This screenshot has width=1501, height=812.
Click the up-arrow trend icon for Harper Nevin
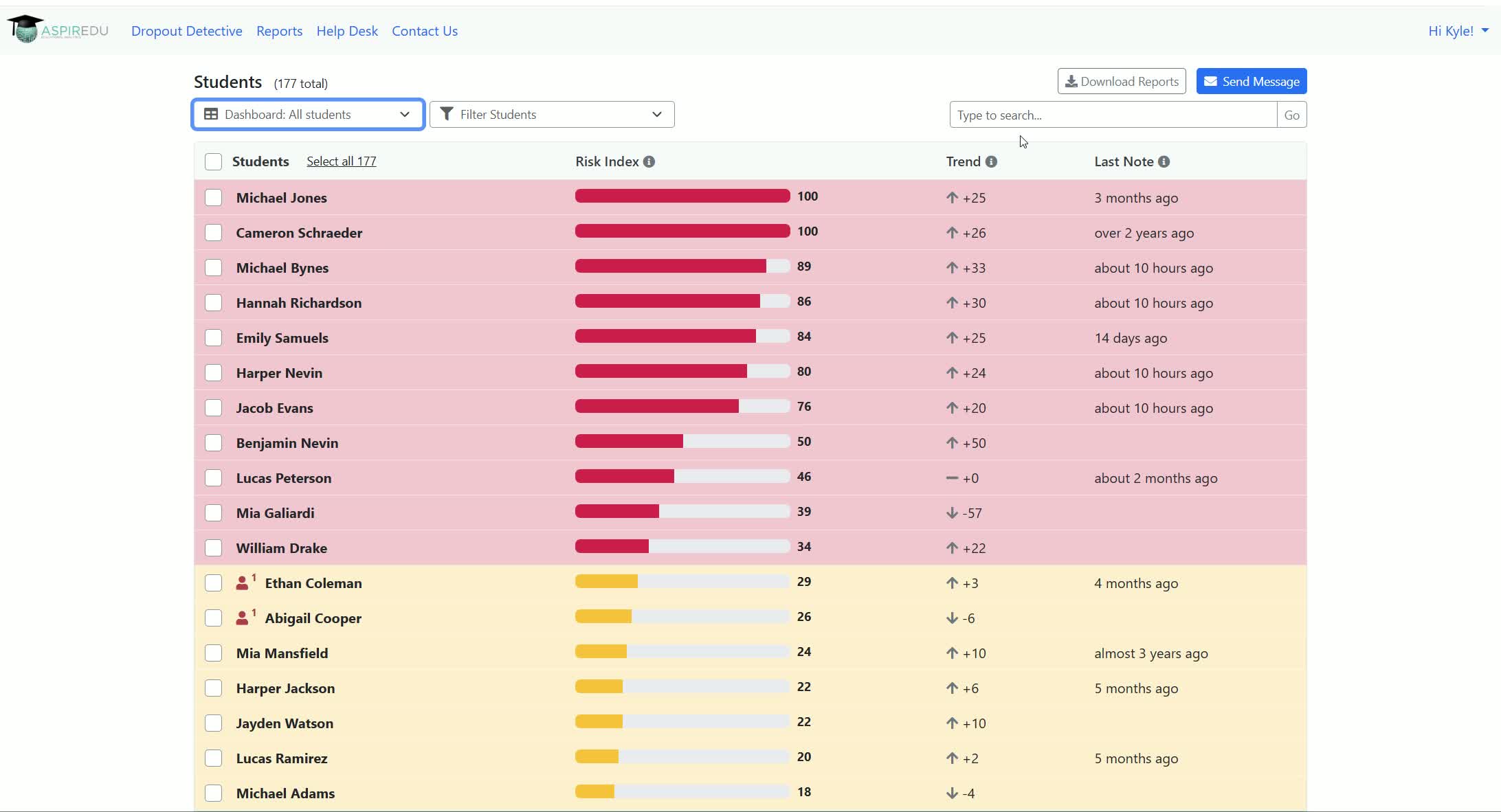pos(952,373)
